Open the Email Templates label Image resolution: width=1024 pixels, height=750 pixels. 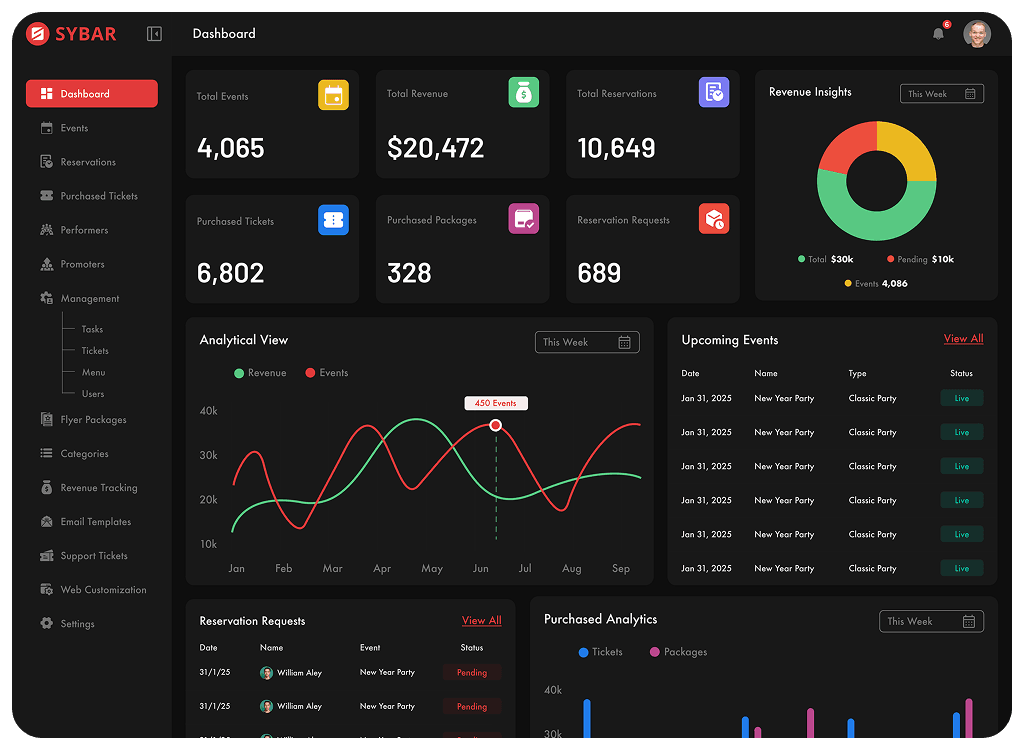pyautogui.click(x=96, y=522)
